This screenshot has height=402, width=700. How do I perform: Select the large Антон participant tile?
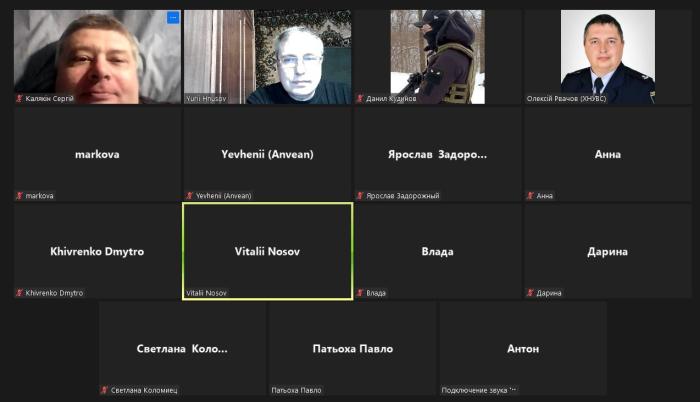[523, 348]
